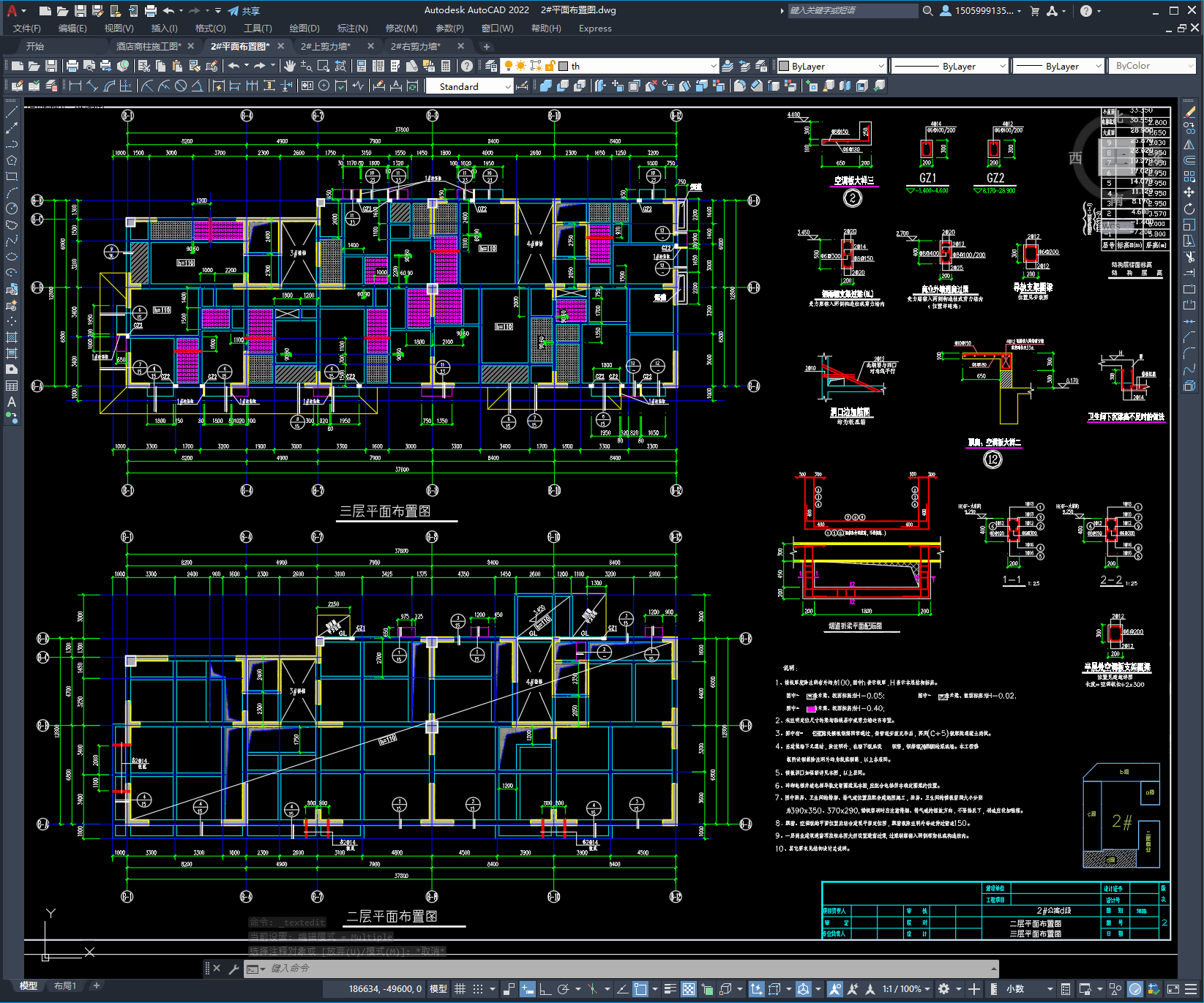Select the Linear dimension tool
1204x1003 pixels.
(75, 86)
